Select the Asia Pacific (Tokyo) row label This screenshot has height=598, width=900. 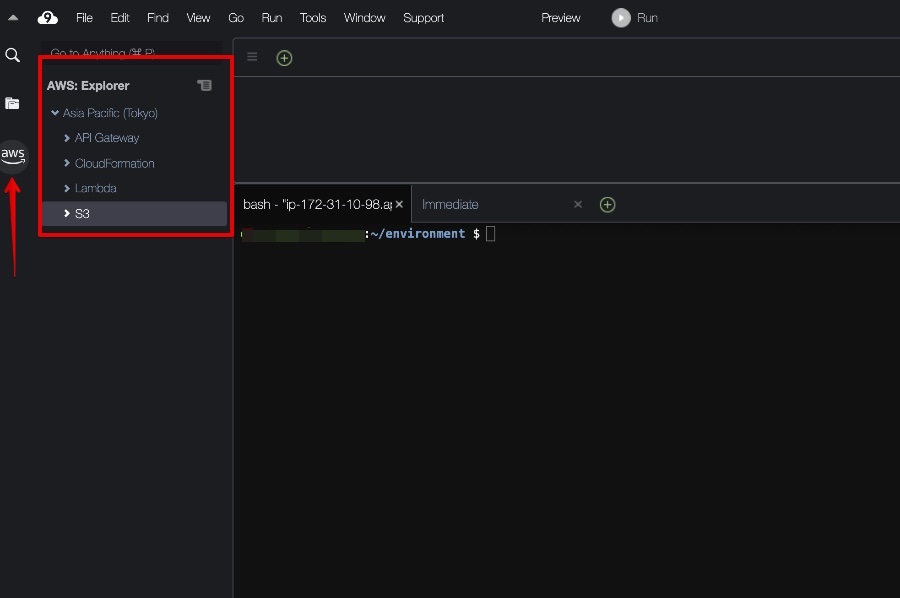[110, 113]
